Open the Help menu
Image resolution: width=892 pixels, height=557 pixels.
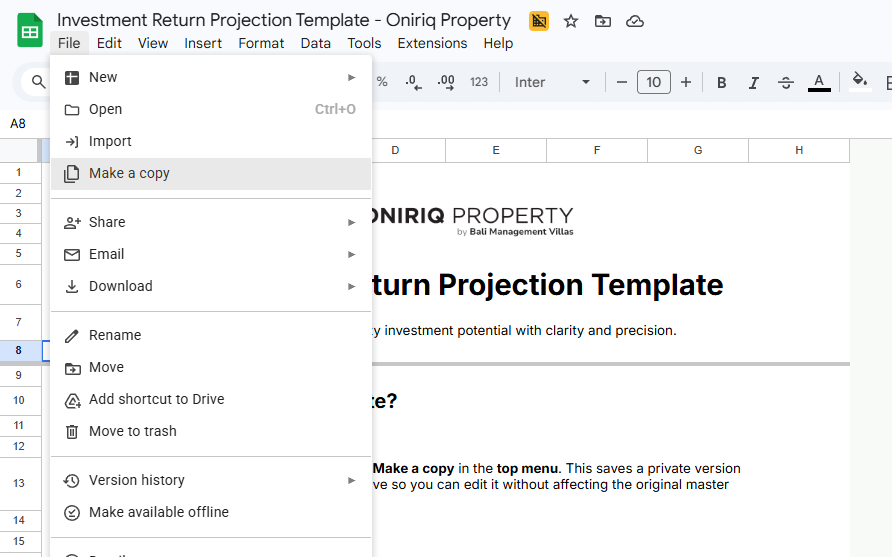pos(498,43)
